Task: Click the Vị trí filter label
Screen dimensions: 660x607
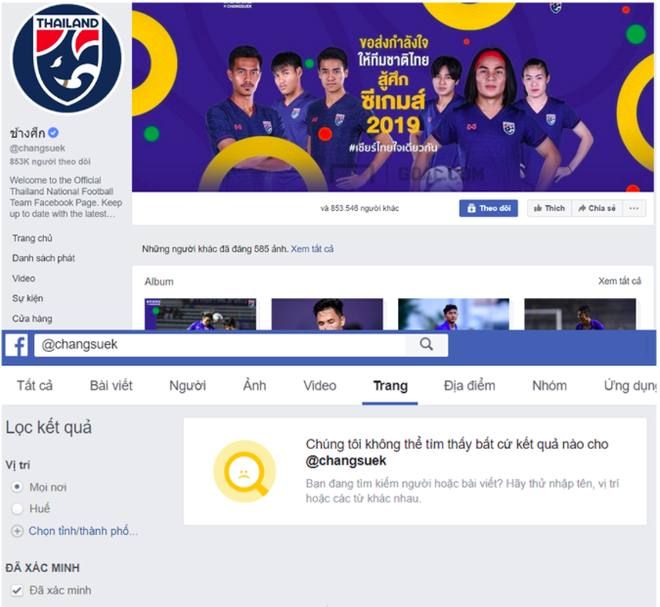Action: tap(18, 465)
